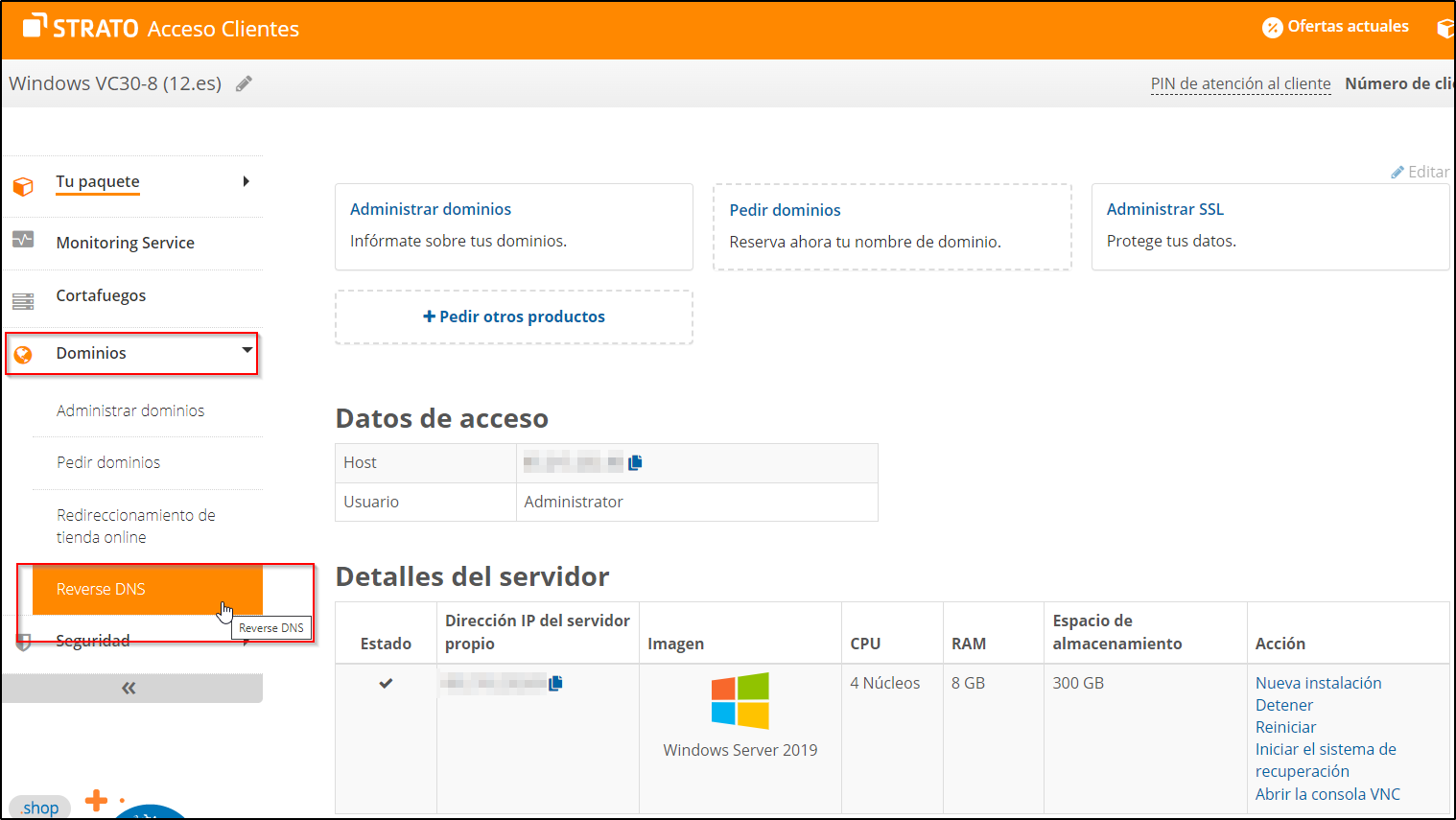Select the Monitoring Service sidebar icon
1456x820 pixels.
(x=23, y=241)
